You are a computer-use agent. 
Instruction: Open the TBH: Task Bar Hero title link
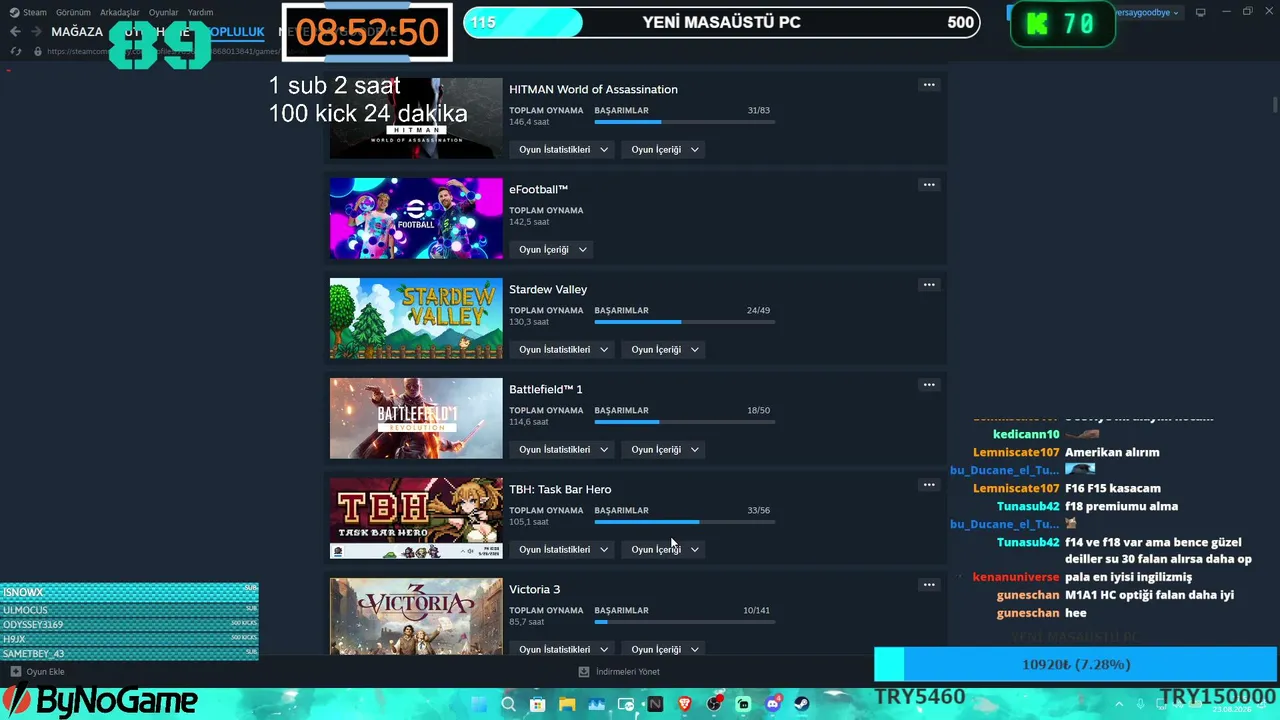tap(560, 489)
